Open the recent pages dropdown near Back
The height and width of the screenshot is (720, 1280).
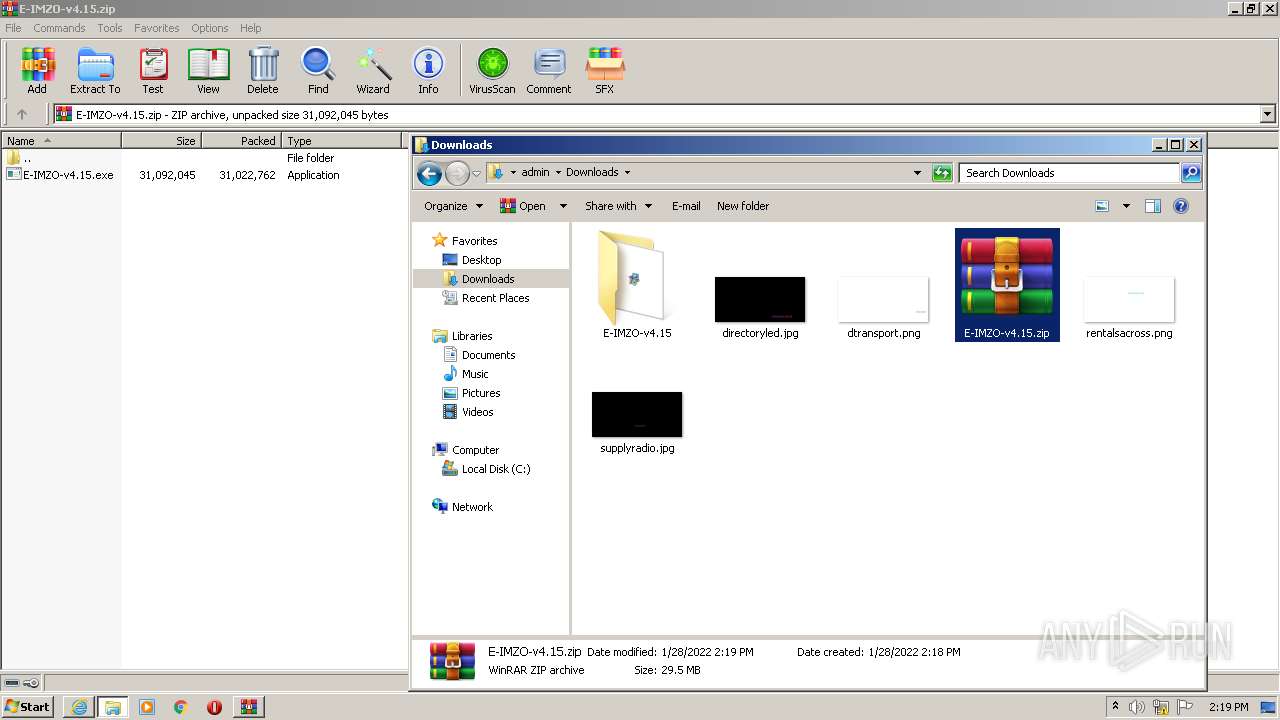477,173
